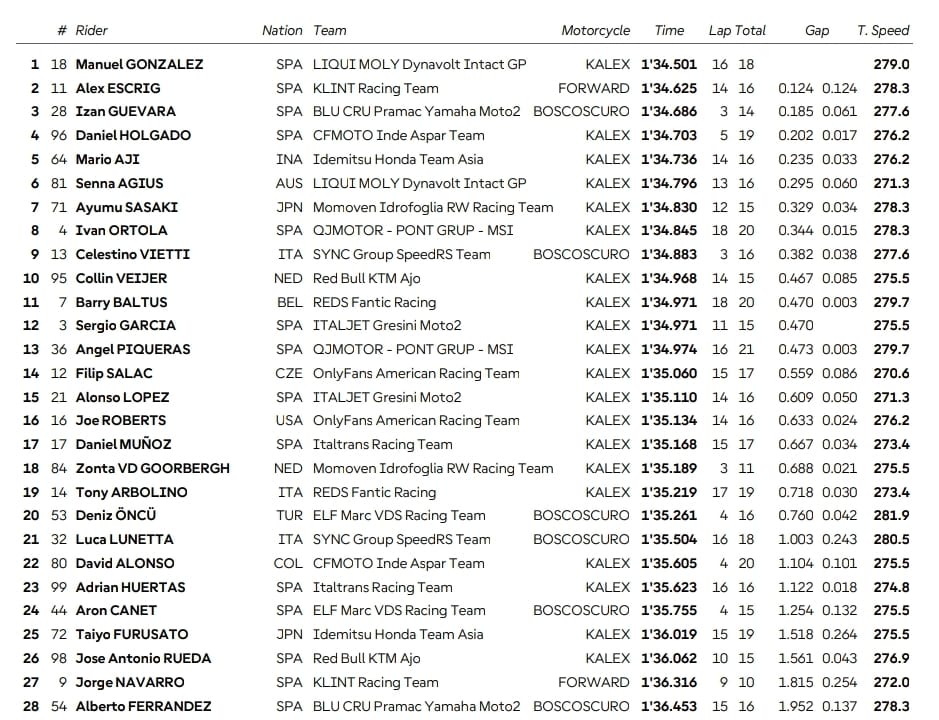The width and height of the screenshot is (939, 720).
Task: Select Barry BALTUS in position 11
Action: click(121, 302)
